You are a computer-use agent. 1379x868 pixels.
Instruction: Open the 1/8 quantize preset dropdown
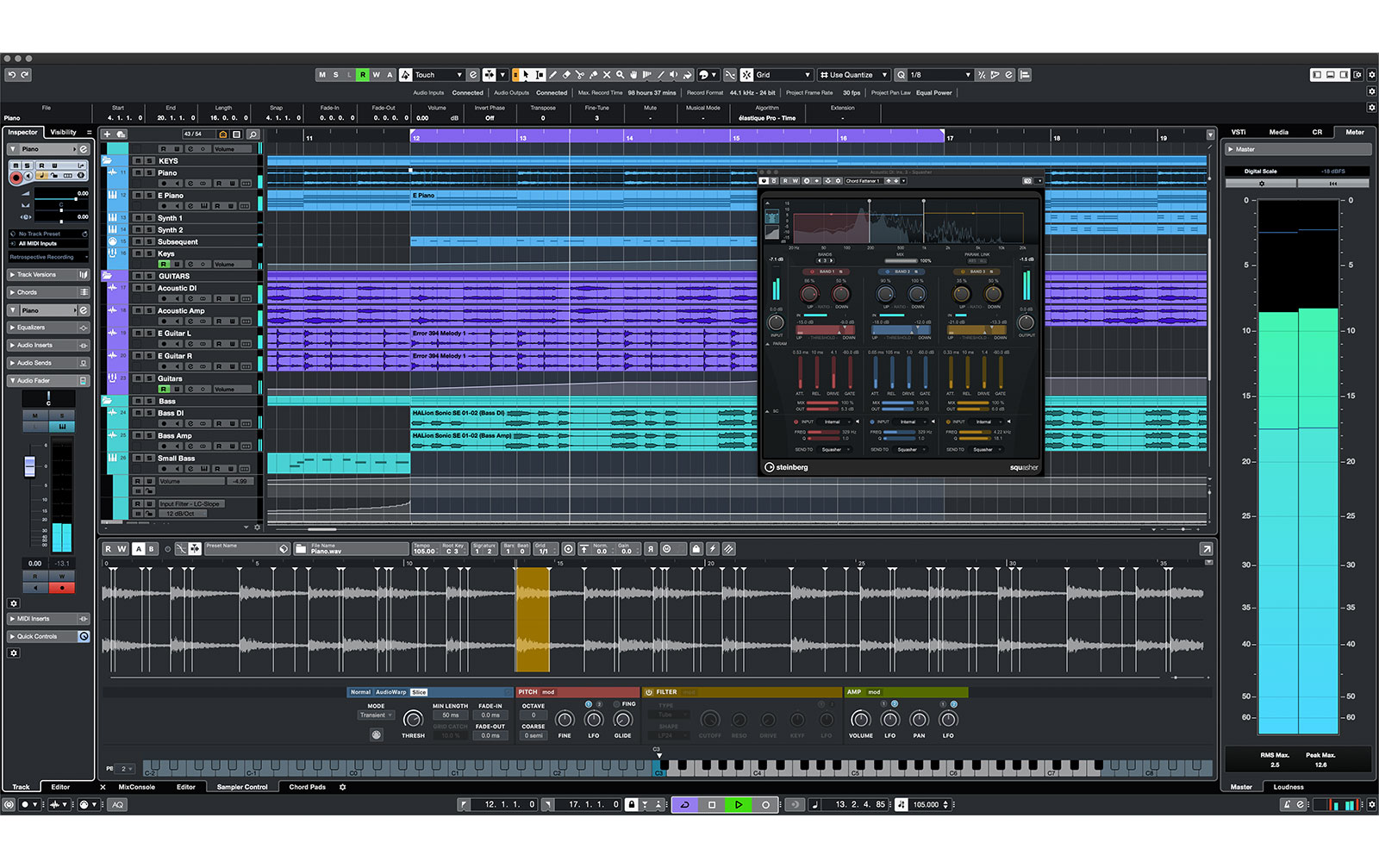pos(940,75)
